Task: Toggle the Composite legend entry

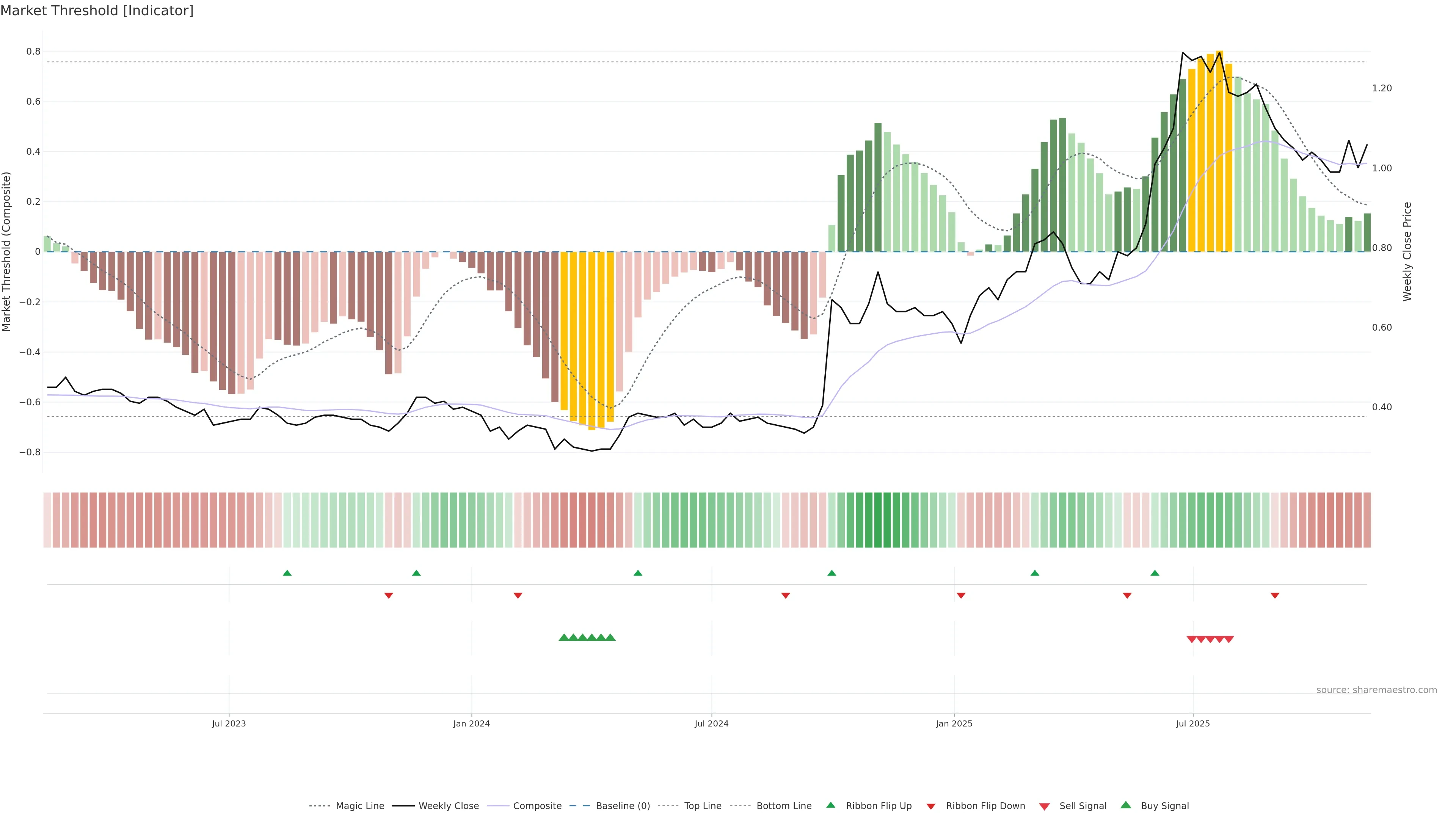Action: point(537,805)
